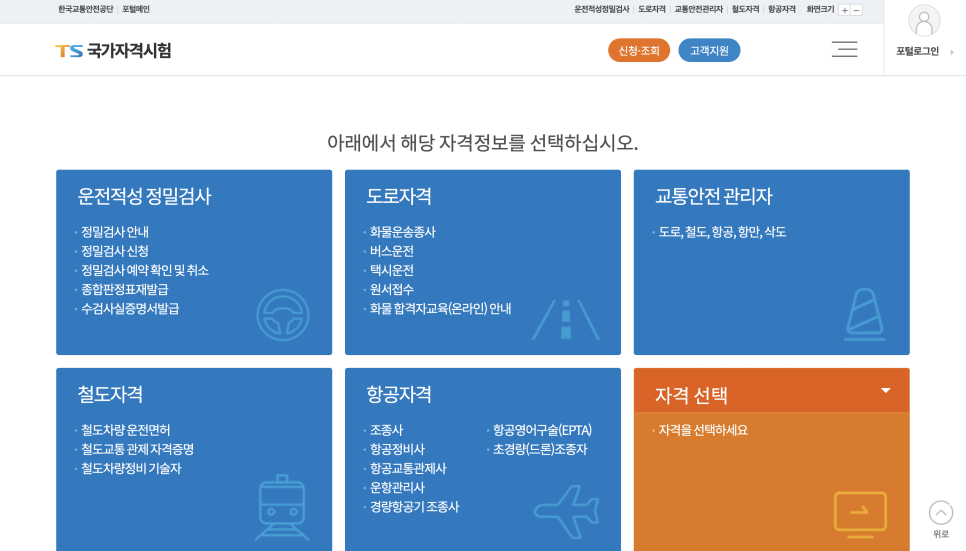Click the 위로 scroll-to-top arrow icon

click(x=941, y=513)
